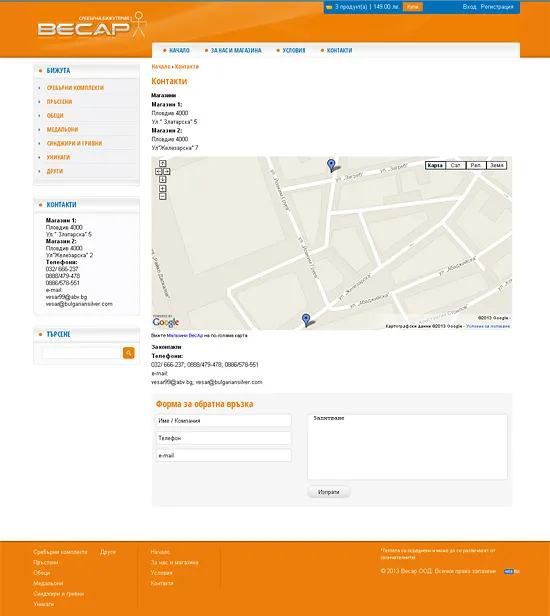Pan the map down with the arrow control

coord(163,179)
